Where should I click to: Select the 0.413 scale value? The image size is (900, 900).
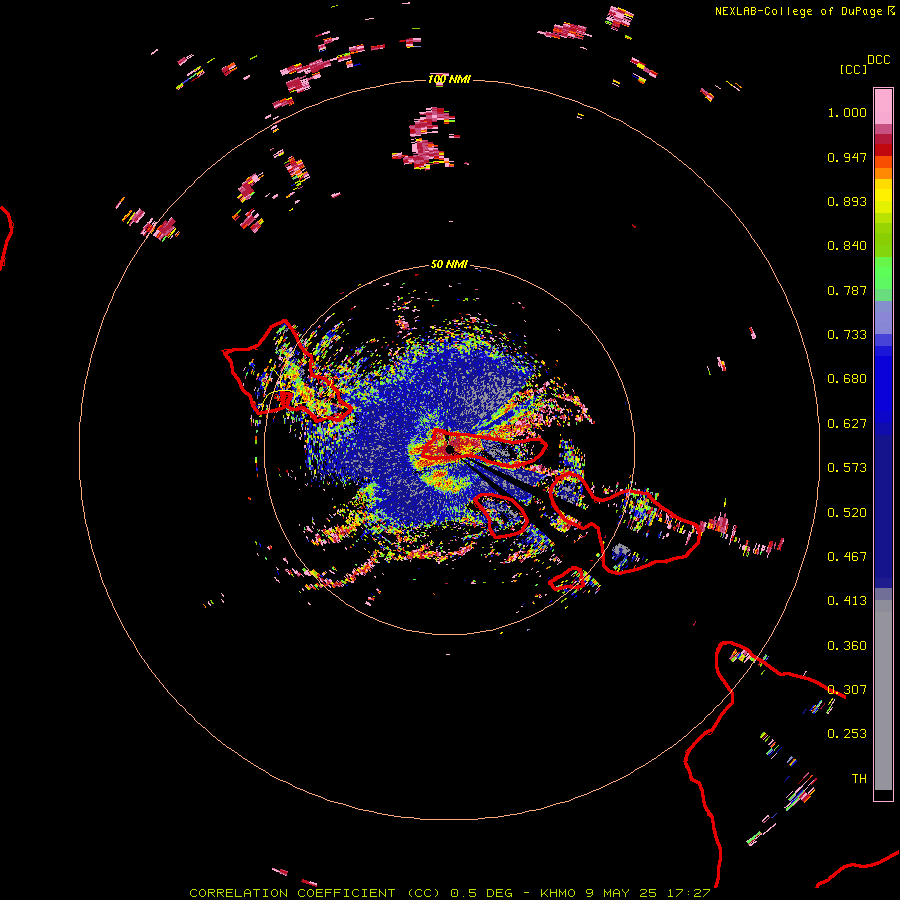(x=847, y=601)
